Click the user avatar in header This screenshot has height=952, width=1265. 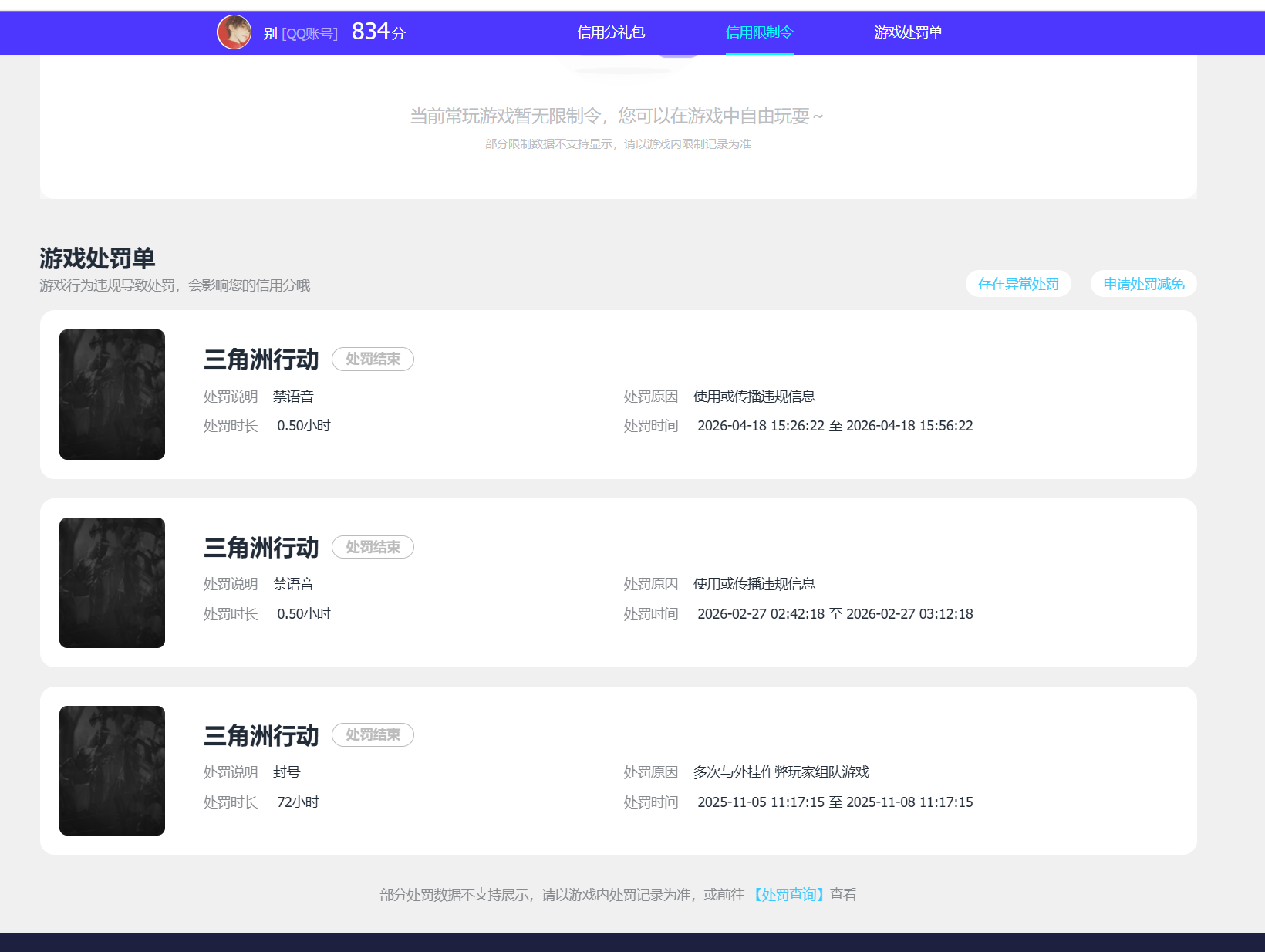234,32
